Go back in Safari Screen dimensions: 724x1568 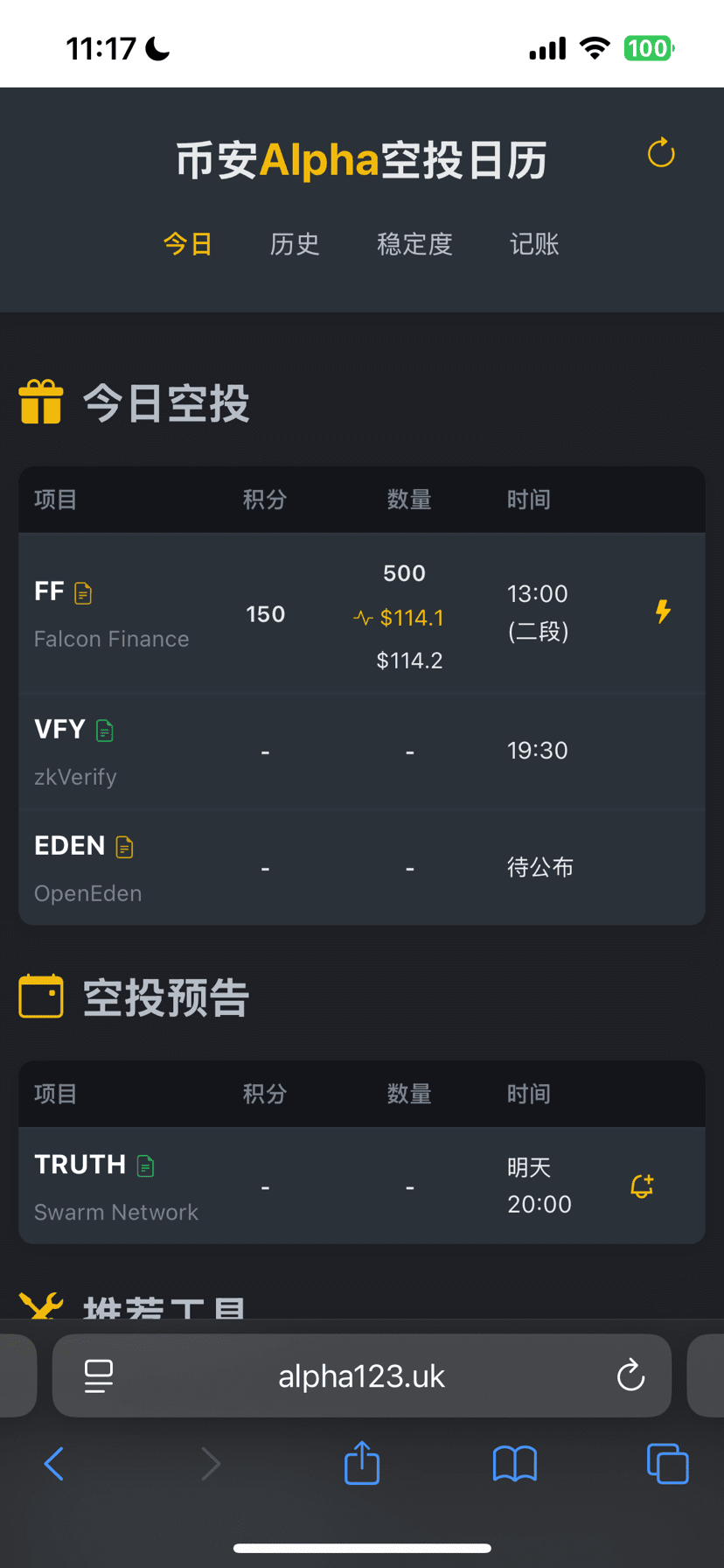[54, 1463]
